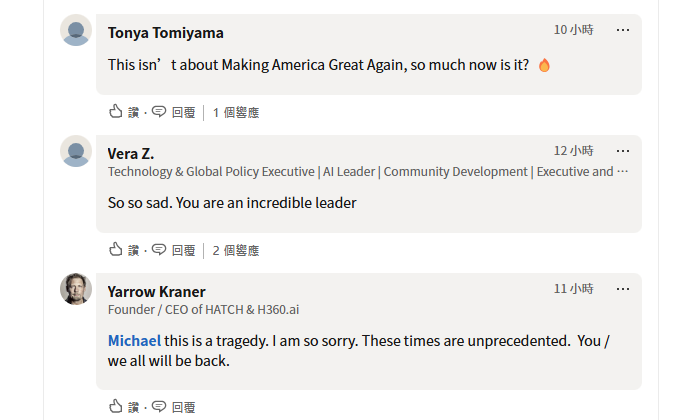Image resolution: width=700 pixels, height=420 pixels.
Task: Open Vera Z.'s profile avatar
Action: click(x=76, y=152)
